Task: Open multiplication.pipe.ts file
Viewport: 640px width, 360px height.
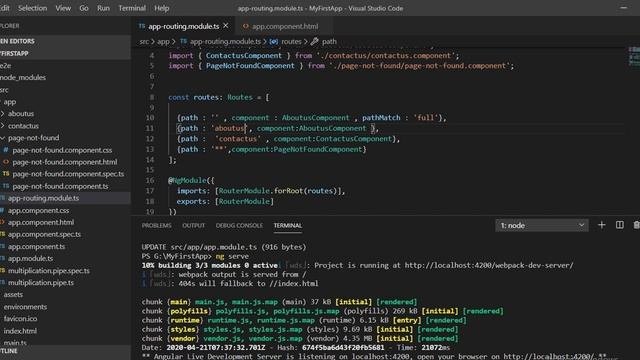Action: click(x=41, y=282)
